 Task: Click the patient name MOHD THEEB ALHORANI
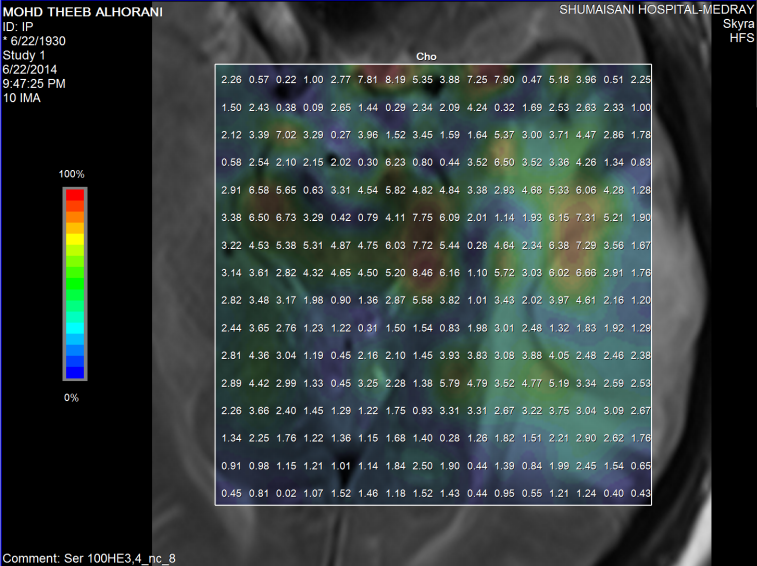coord(75,9)
